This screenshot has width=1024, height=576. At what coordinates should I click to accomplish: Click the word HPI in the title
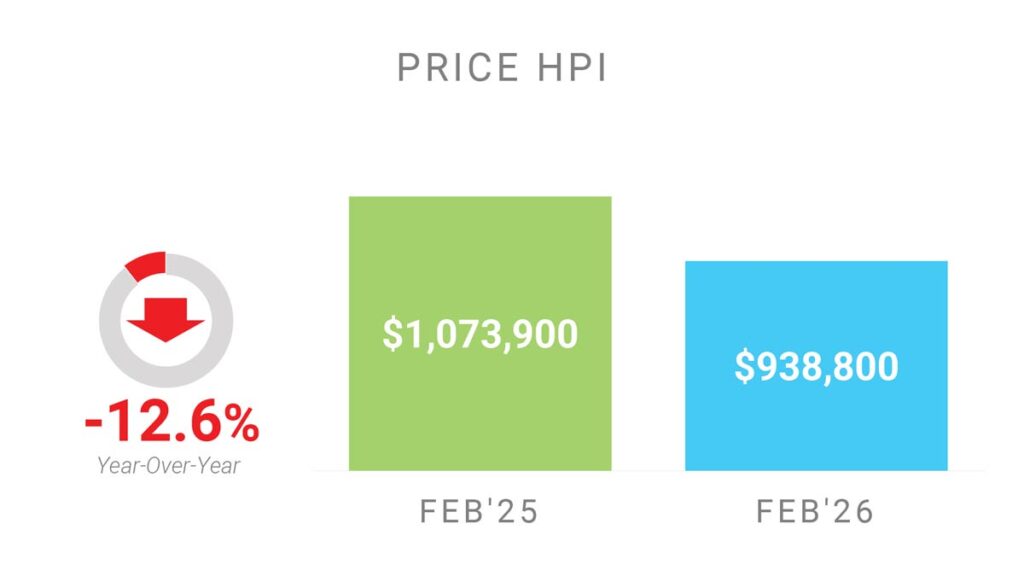point(571,68)
